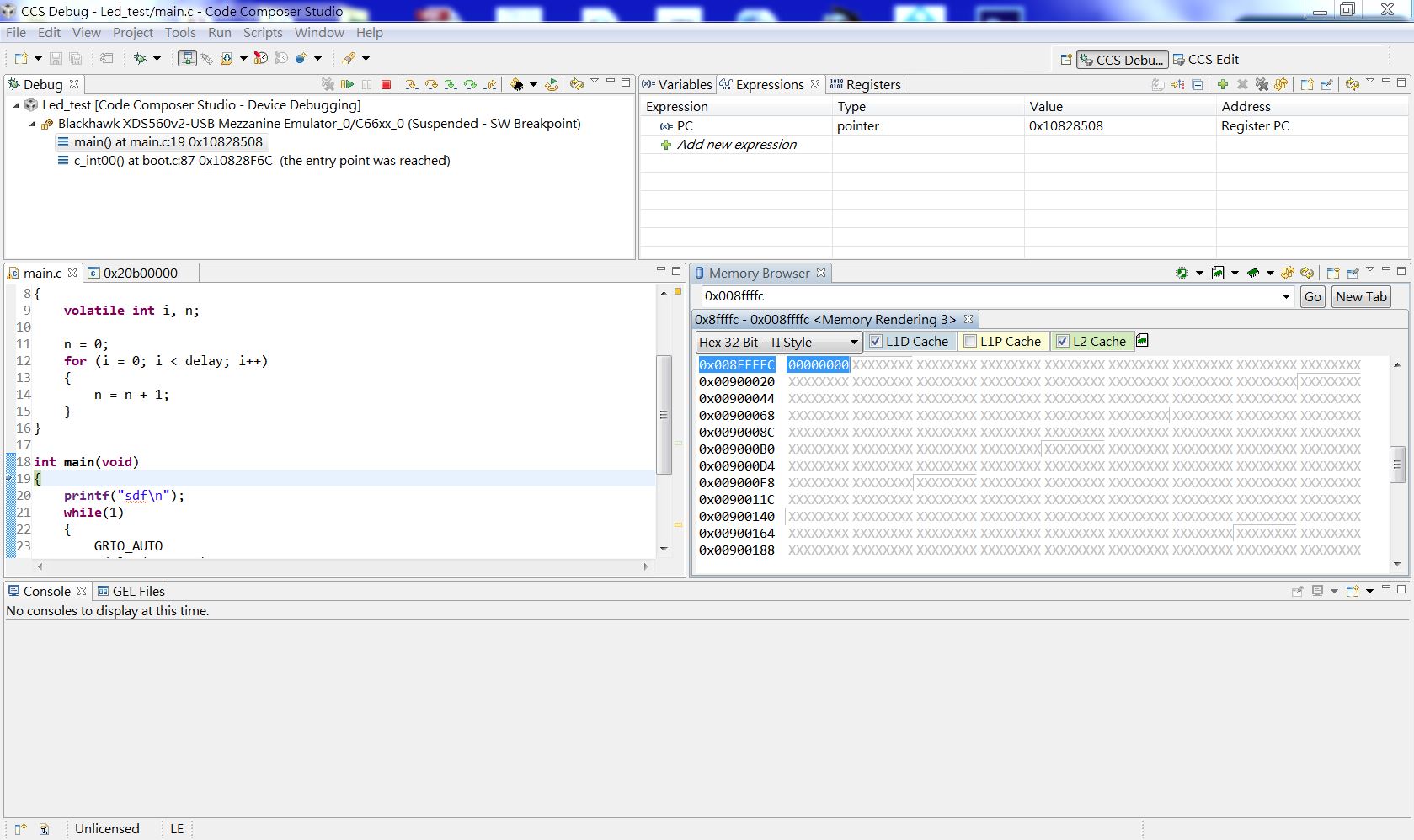
Task: Open dropdown arrow next to CPU Reset icon
Action: tap(533, 84)
